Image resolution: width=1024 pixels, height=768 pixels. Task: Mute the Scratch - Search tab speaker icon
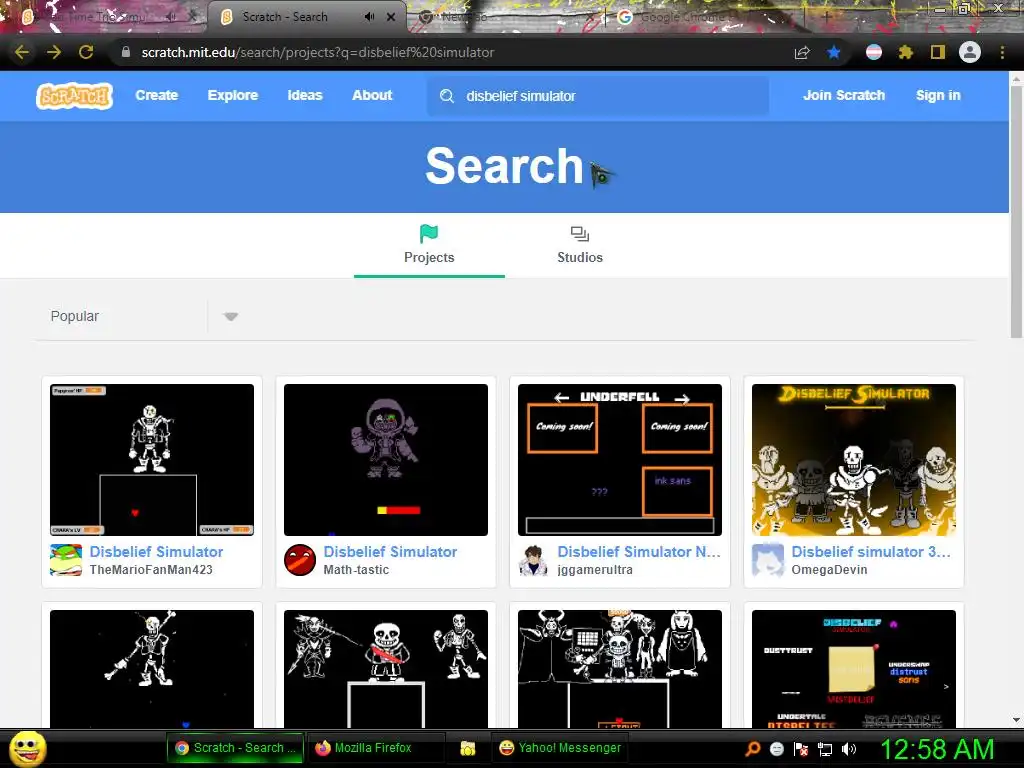tap(369, 17)
